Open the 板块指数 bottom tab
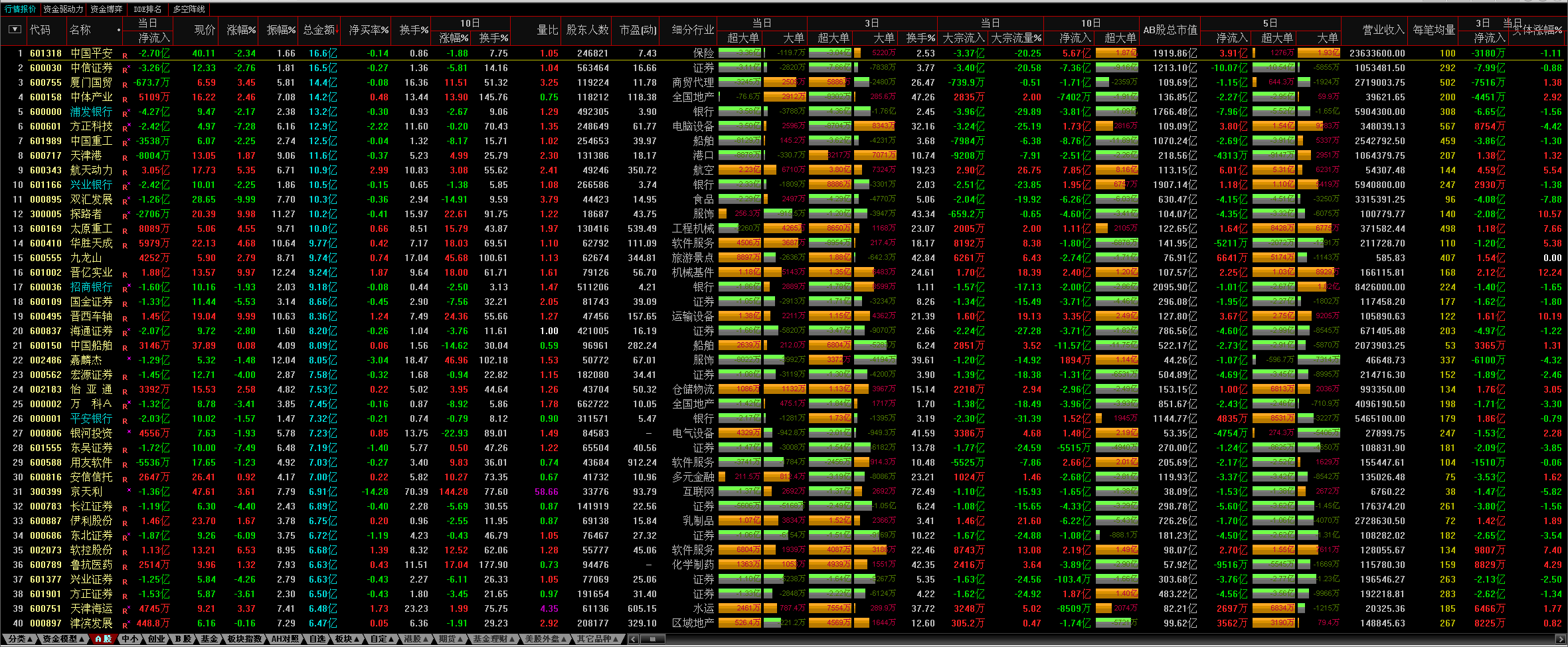 (244, 639)
